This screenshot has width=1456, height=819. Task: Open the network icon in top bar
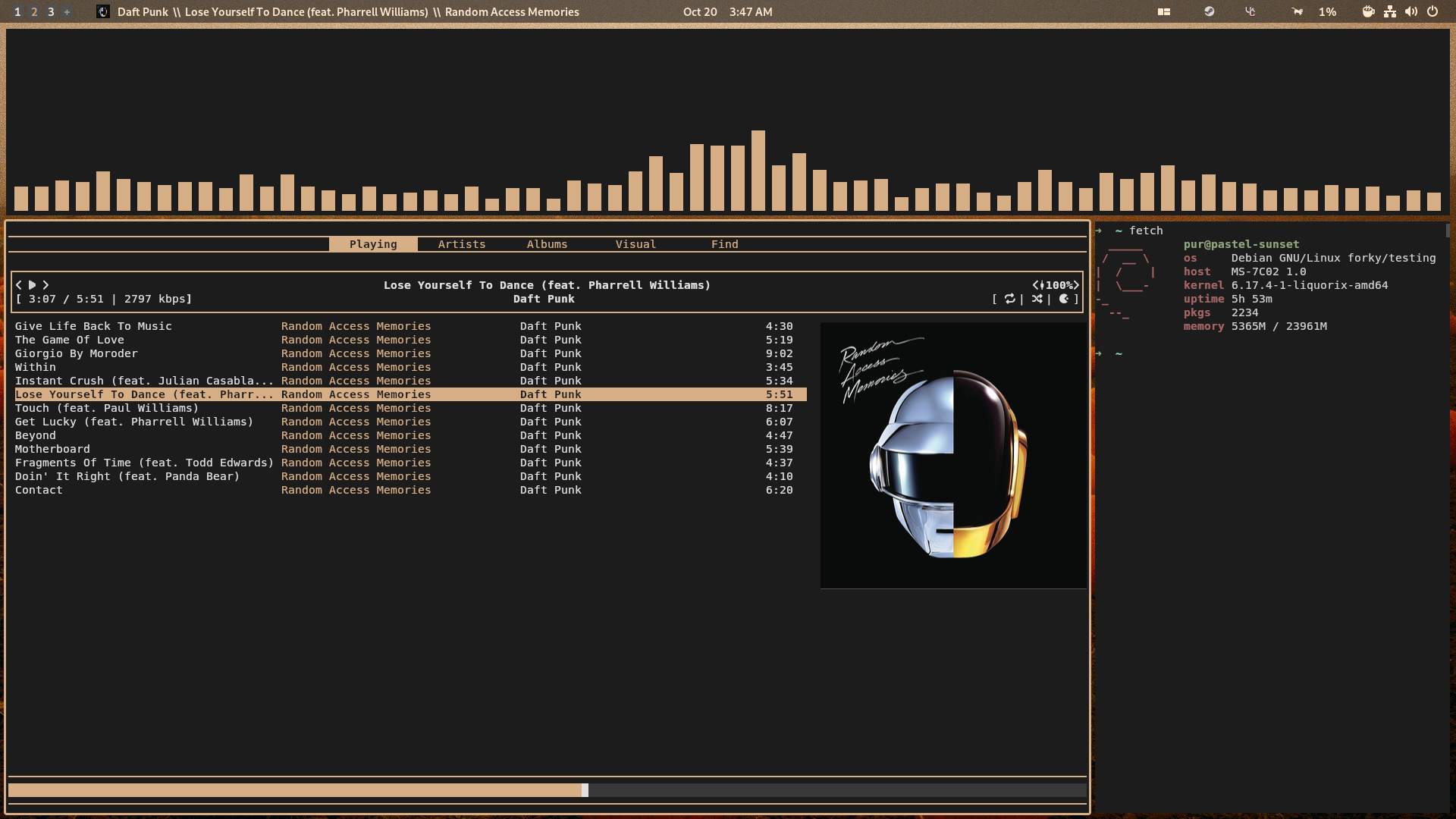point(1390,11)
